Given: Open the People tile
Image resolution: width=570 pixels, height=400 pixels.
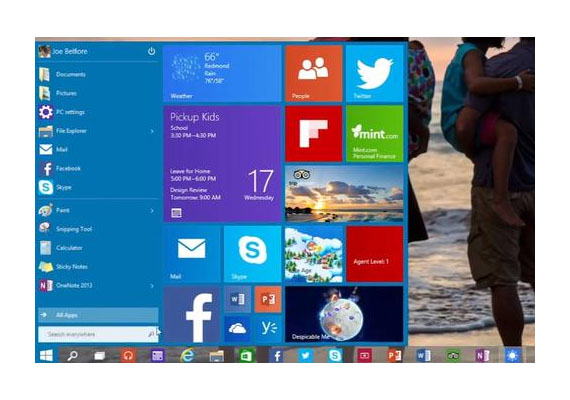Looking at the screenshot, I should tap(314, 73).
